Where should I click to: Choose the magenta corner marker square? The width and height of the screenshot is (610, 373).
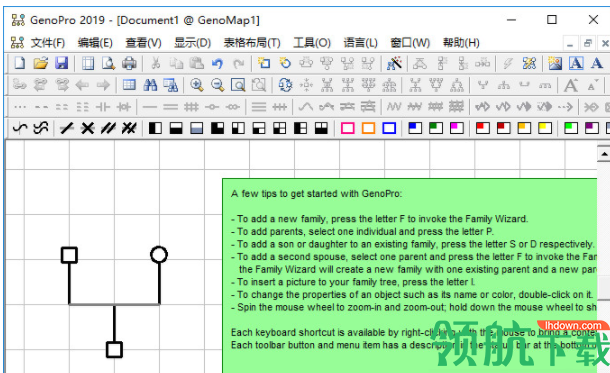click(x=457, y=128)
